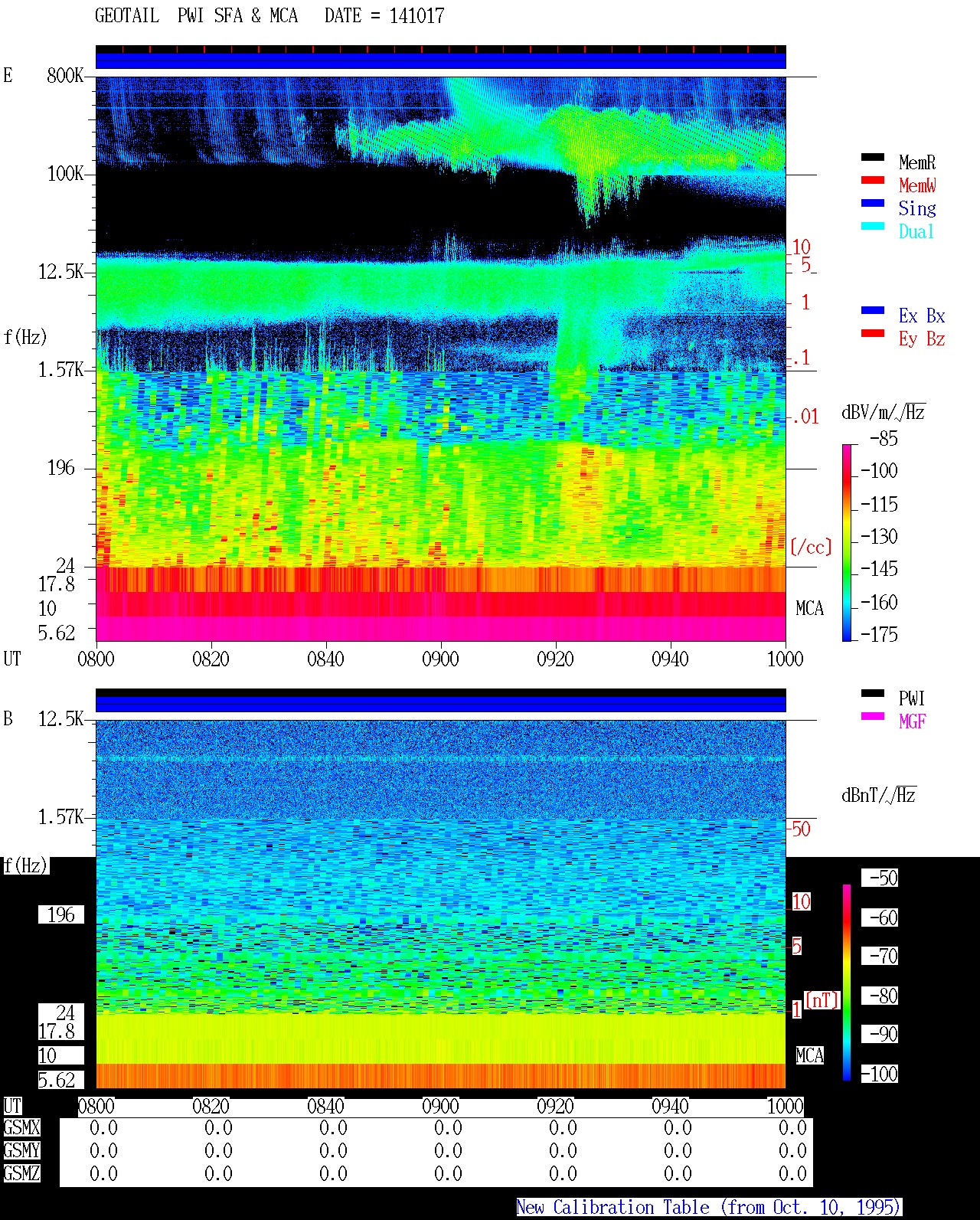The image size is (980, 1220).
Task: Select the "MGF" legend label
Action: (x=912, y=721)
